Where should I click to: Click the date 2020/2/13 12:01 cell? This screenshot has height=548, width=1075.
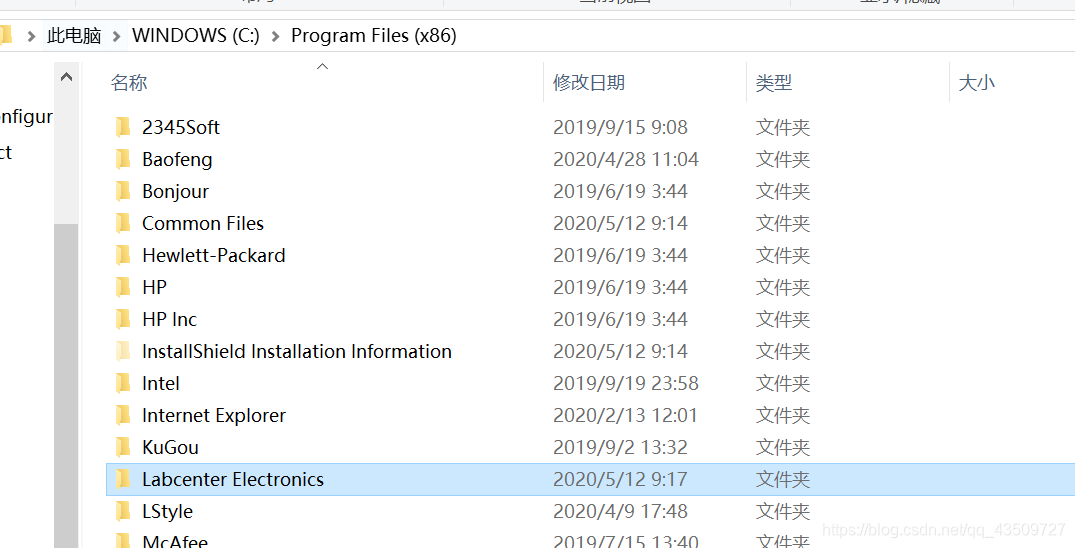625,415
